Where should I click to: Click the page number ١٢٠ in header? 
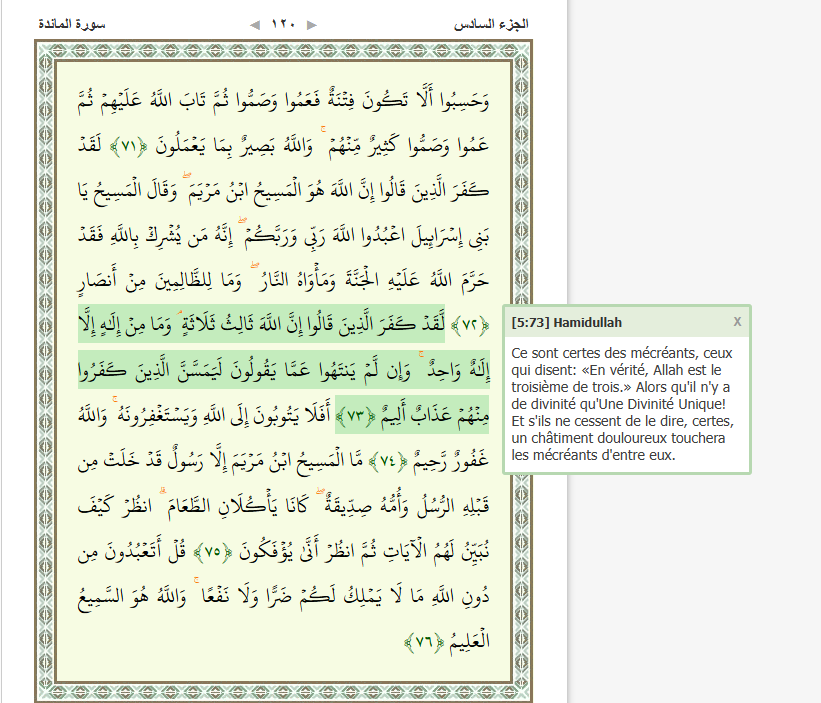click(x=283, y=24)
